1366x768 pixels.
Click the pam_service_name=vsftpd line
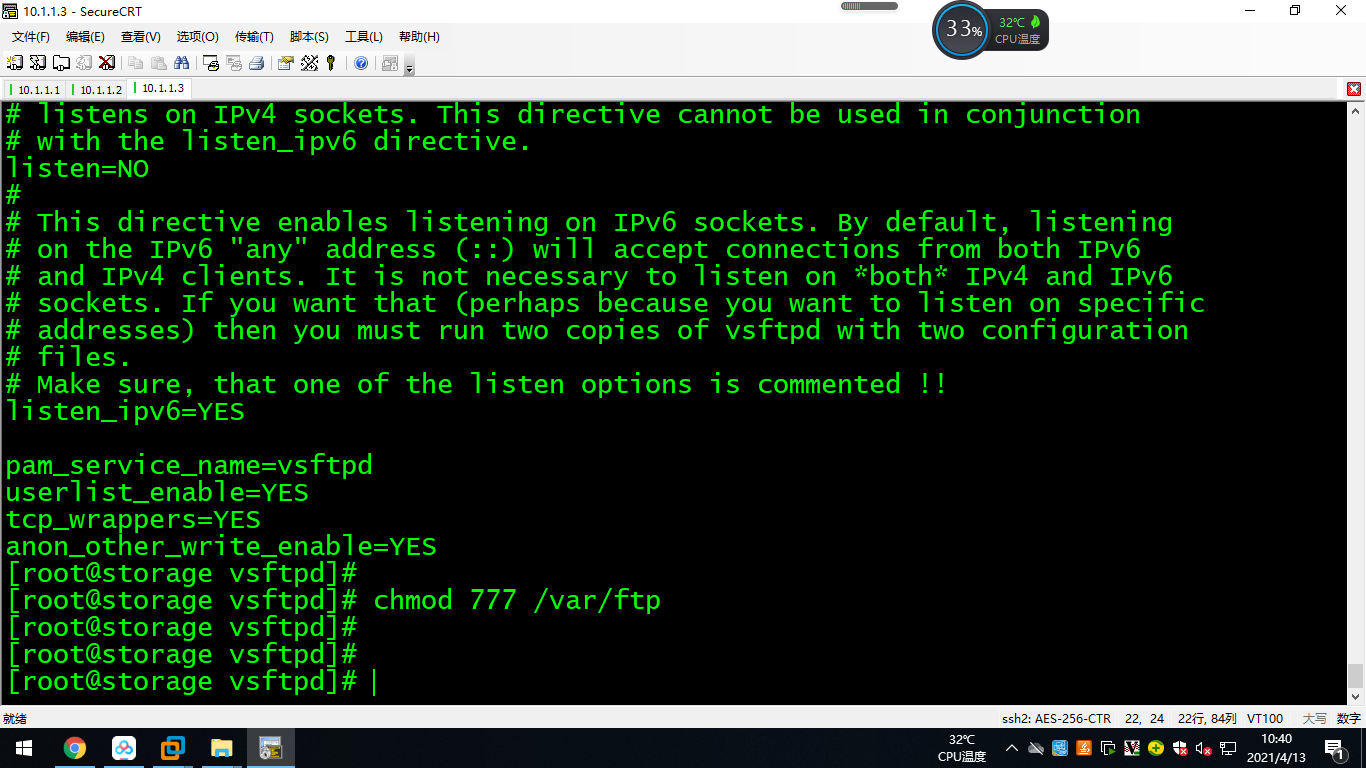(189, 465)
